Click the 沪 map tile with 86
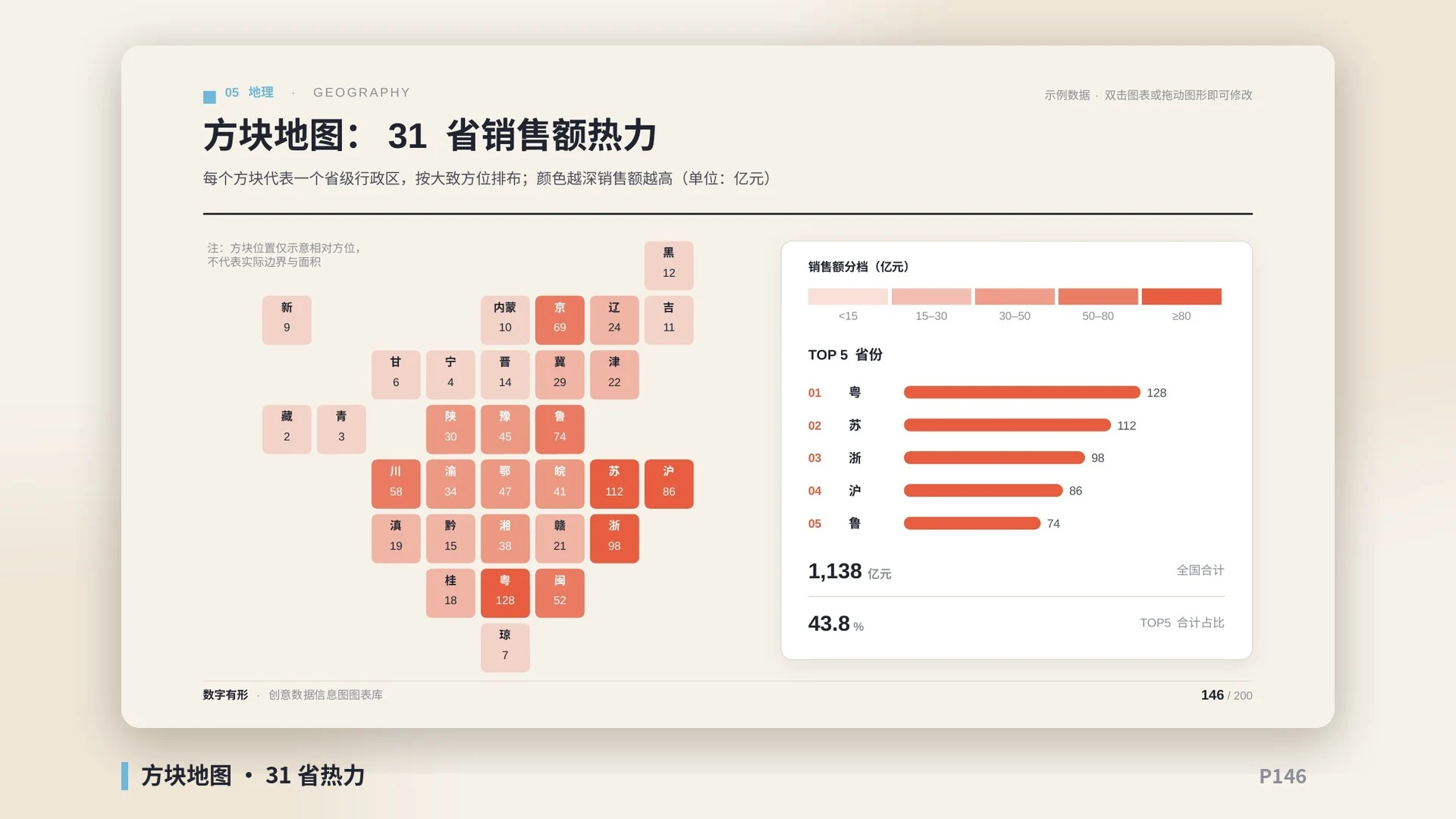Image resolution: width=1456 pixels, height=819 pixels. pyautogui.click(x=669, y=484)
